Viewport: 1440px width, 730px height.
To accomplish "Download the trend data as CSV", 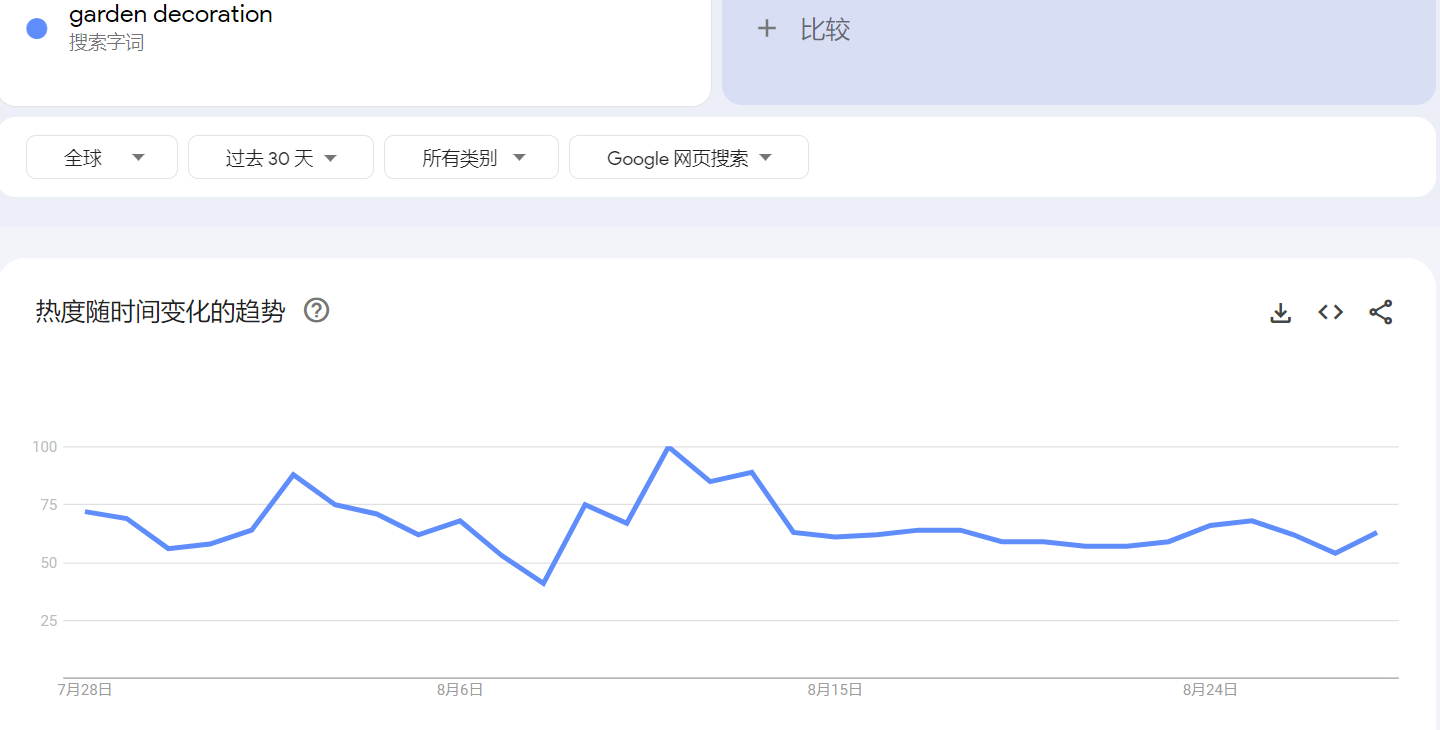I will (1280, 313).
